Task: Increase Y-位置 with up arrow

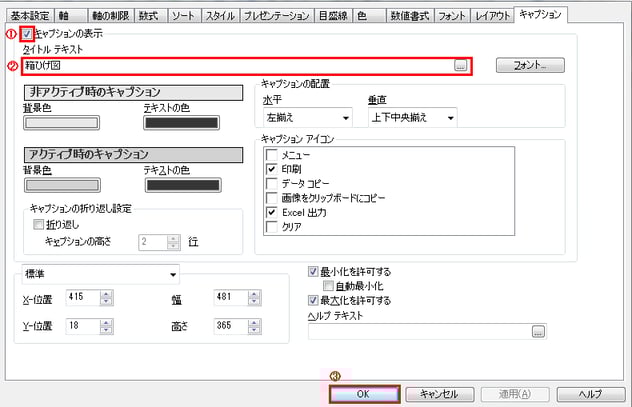Action: click(x=106, y=323)
